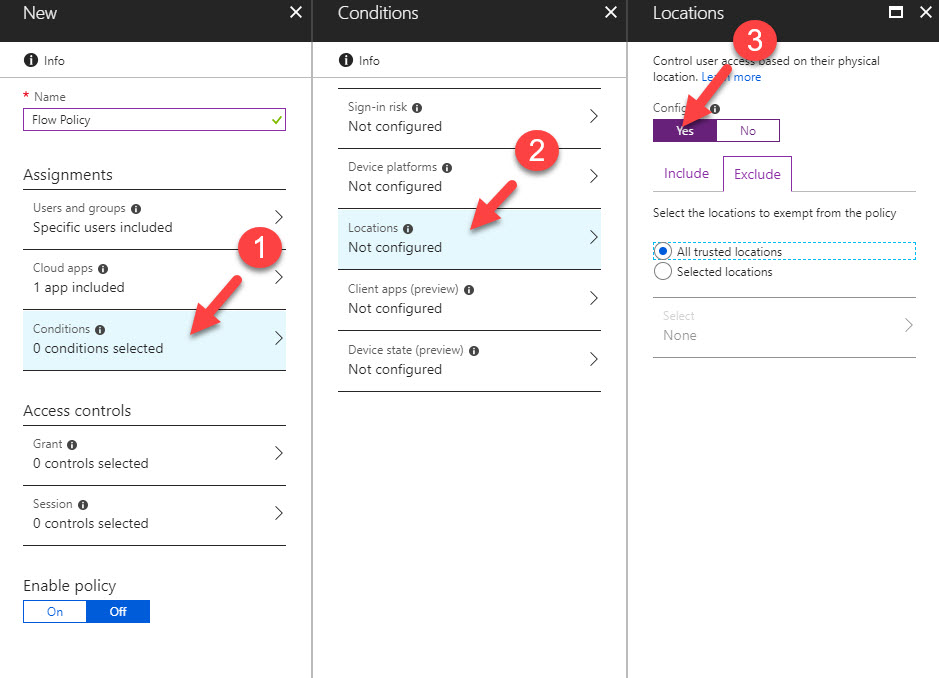The height and width of the screenshot is (678, 939).
Task: Maximize the Locations panel
Action: (x=896, y=13)
